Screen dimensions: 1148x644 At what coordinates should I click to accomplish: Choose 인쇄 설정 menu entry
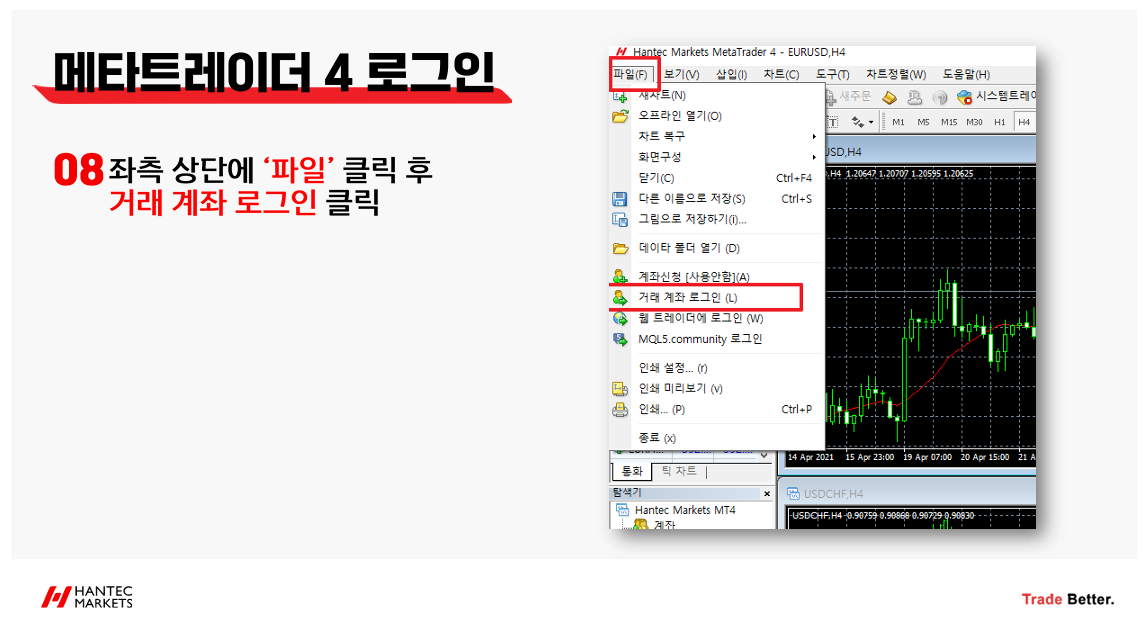coord(718,367)
